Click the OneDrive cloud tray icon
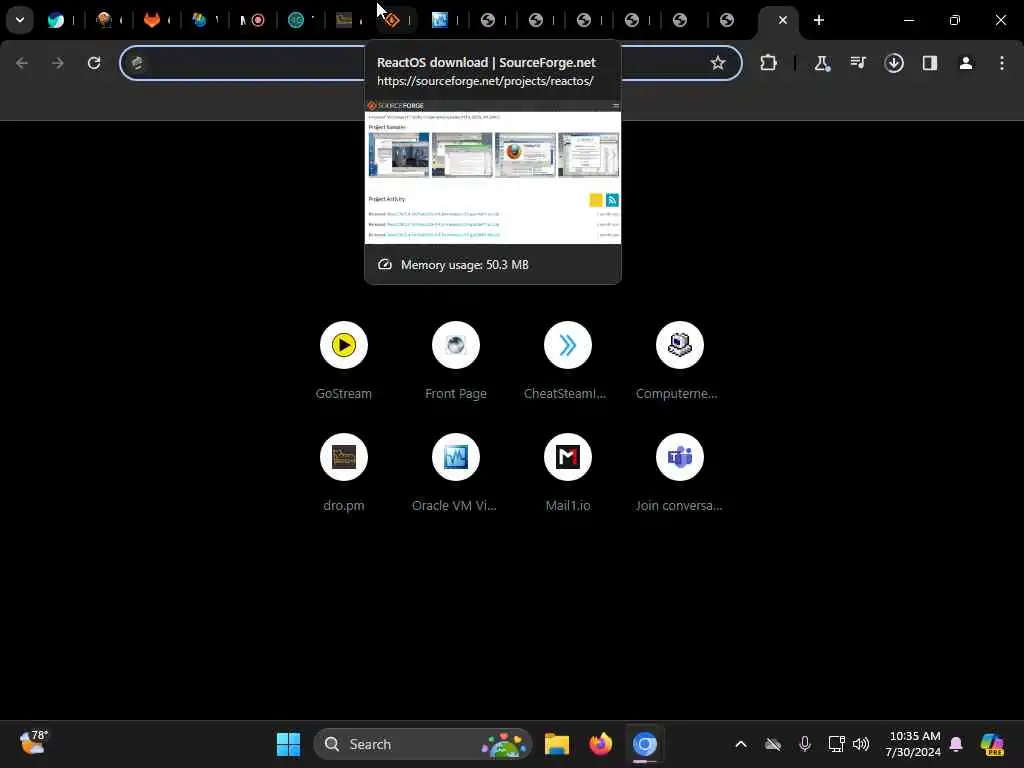 pyautogui.click(x=773, y=744)
